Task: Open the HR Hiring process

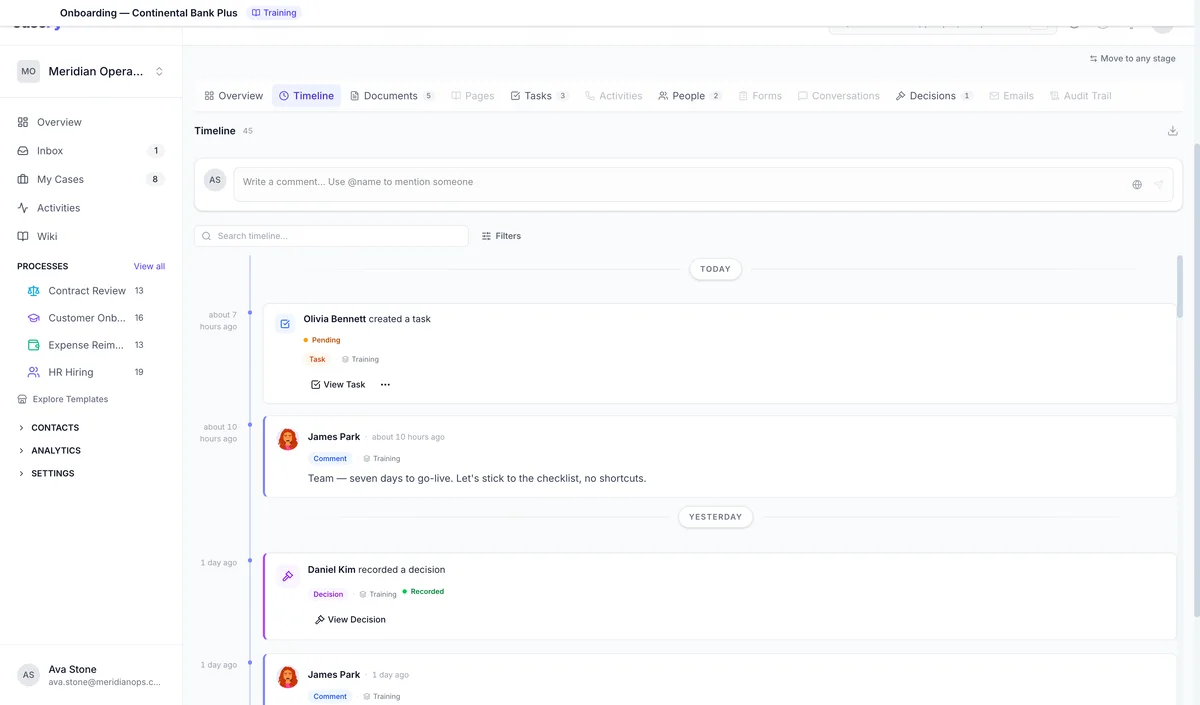Action: pos(87,372)
